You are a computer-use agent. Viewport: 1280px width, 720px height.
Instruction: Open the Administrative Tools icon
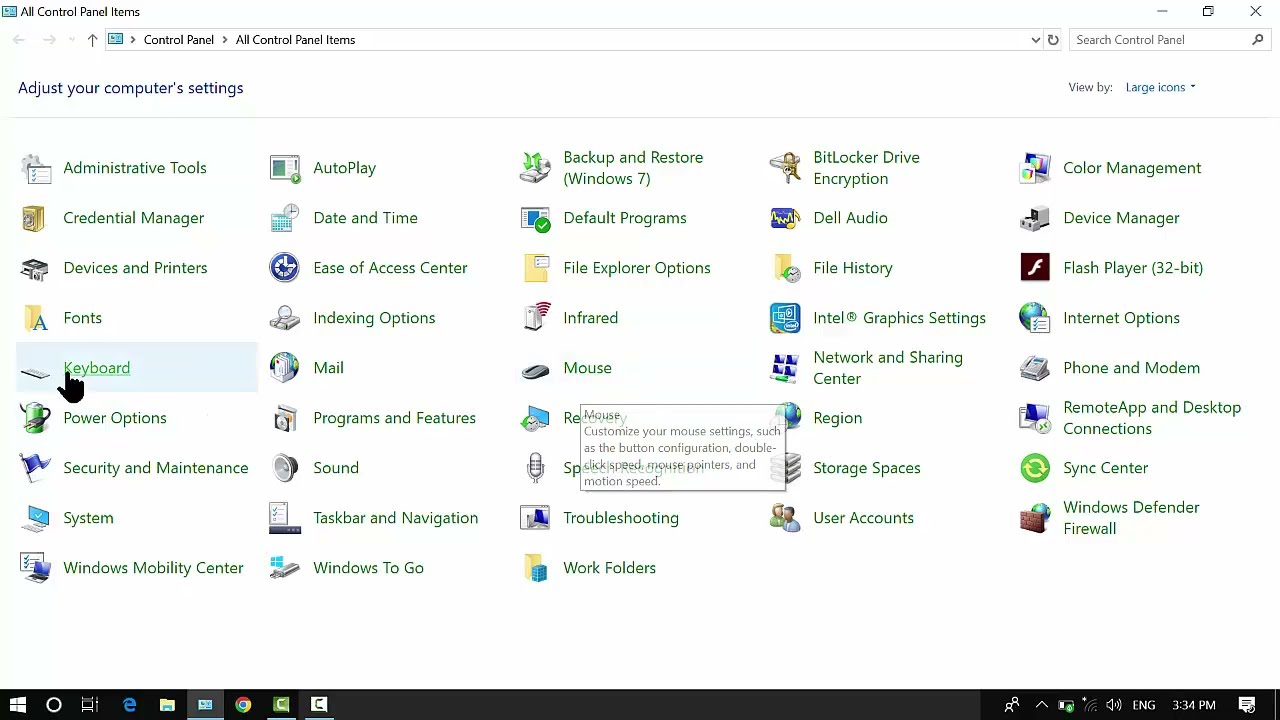(35, 168)
